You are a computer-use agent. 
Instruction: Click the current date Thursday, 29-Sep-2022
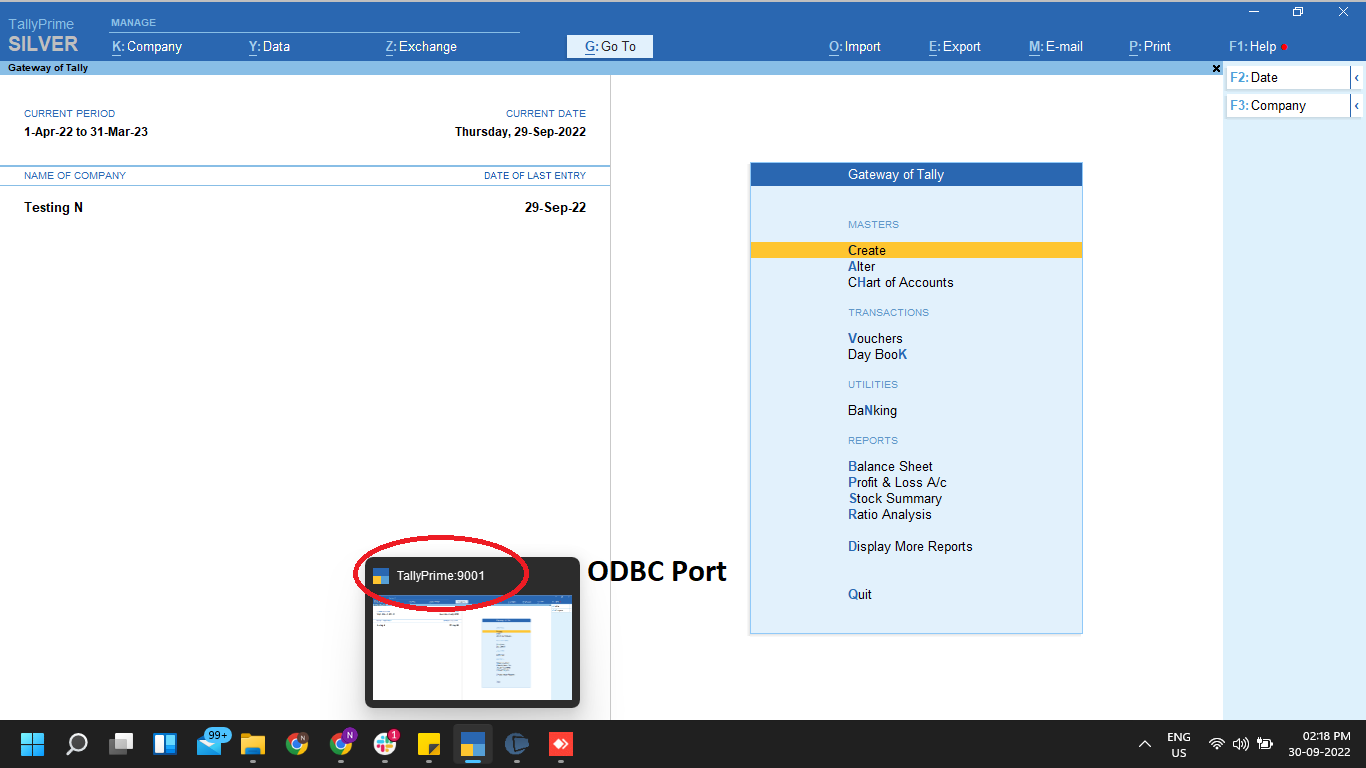(x=520, y=132)
